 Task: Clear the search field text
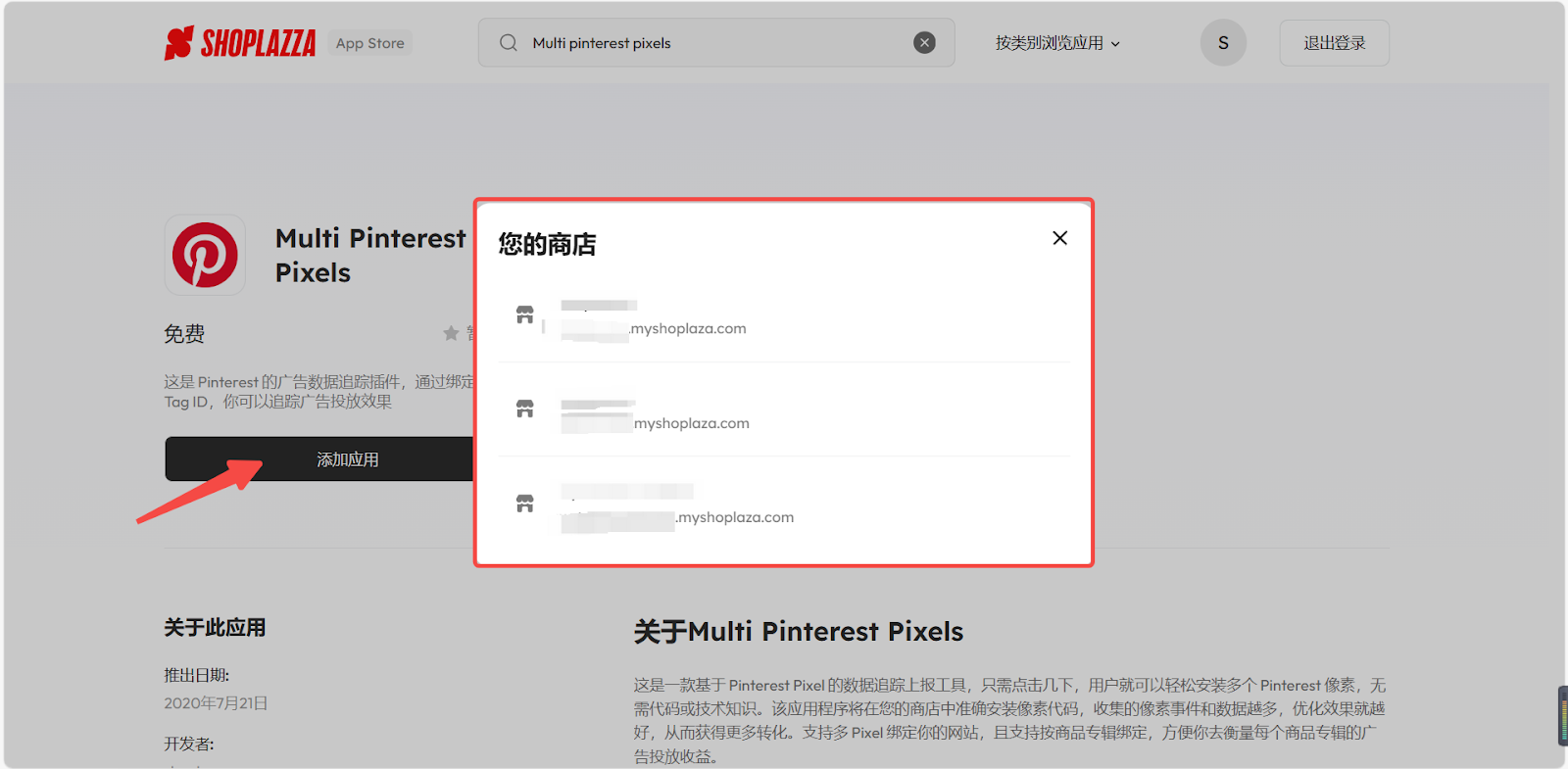click(x=924, y=43)
